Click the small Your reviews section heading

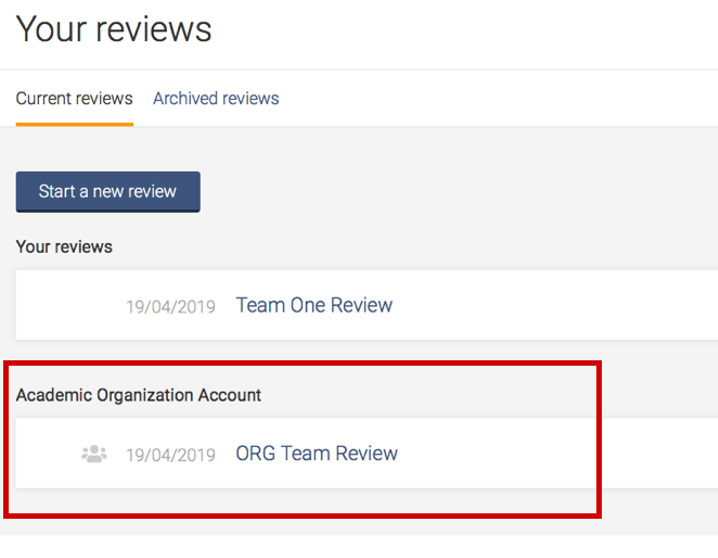[x=64, y=247]
